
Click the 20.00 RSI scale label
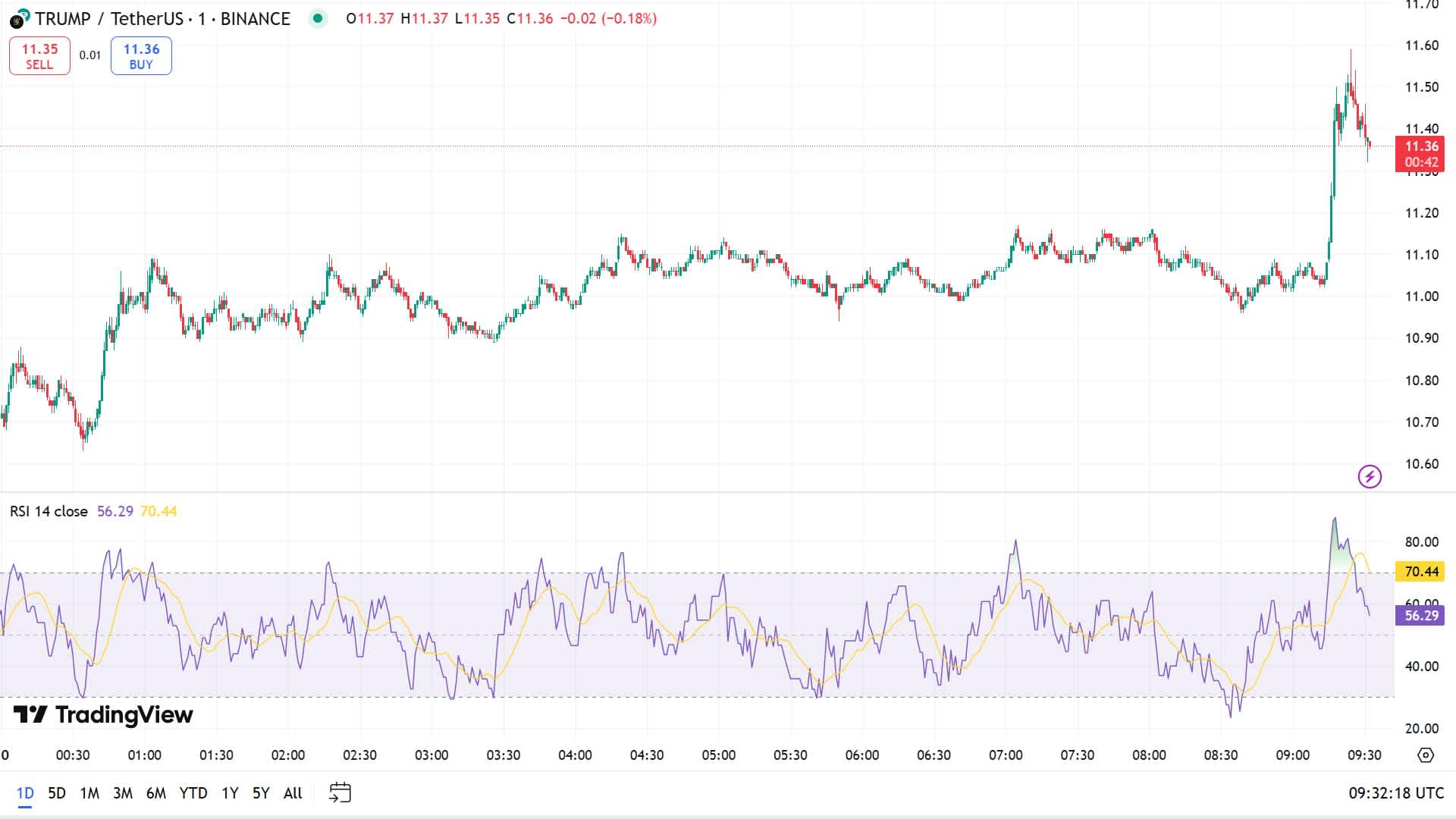pyautogui.click(x=1422, y=729)
